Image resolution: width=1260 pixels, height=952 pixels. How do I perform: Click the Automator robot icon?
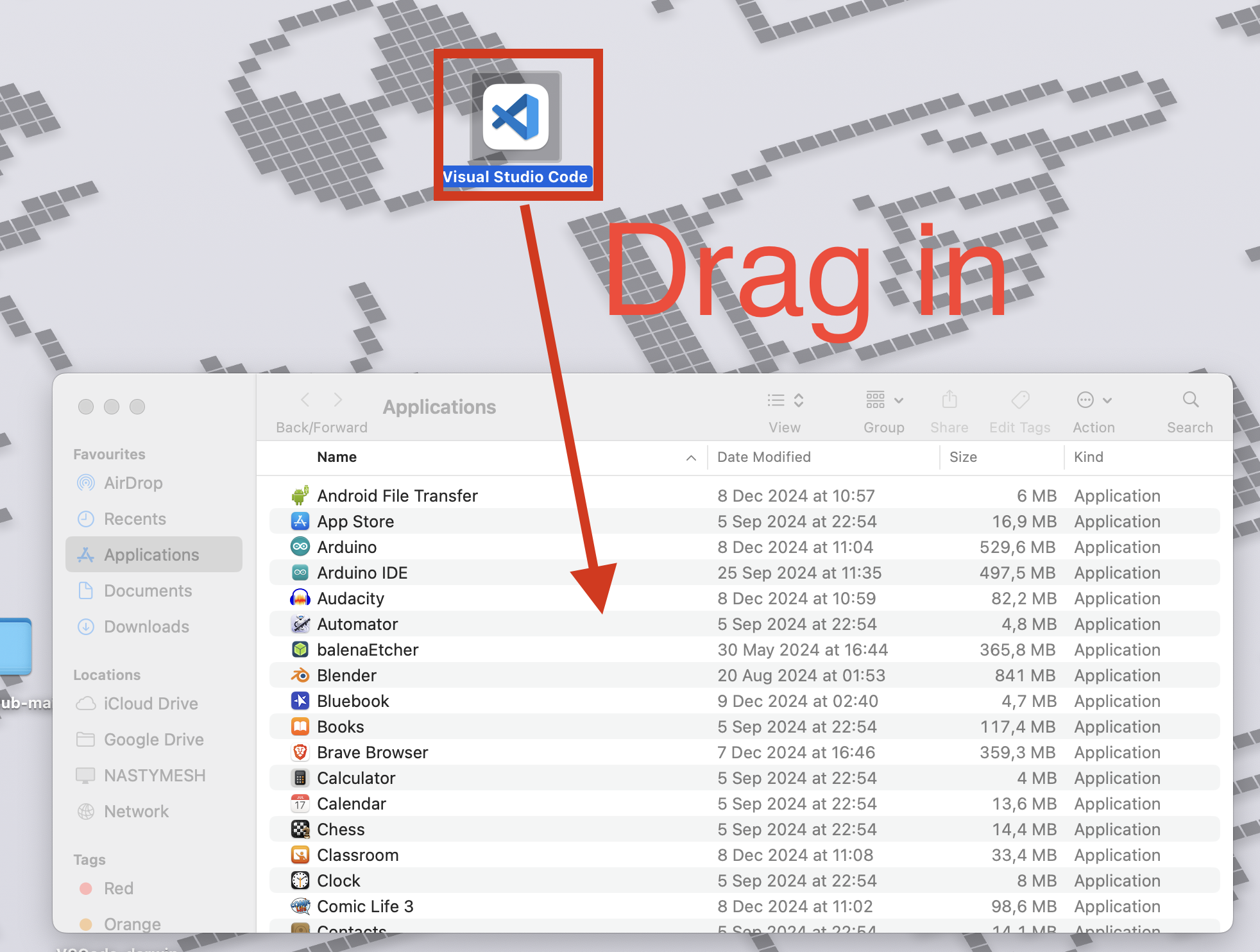pyautogui.click(x=300, y=624)
